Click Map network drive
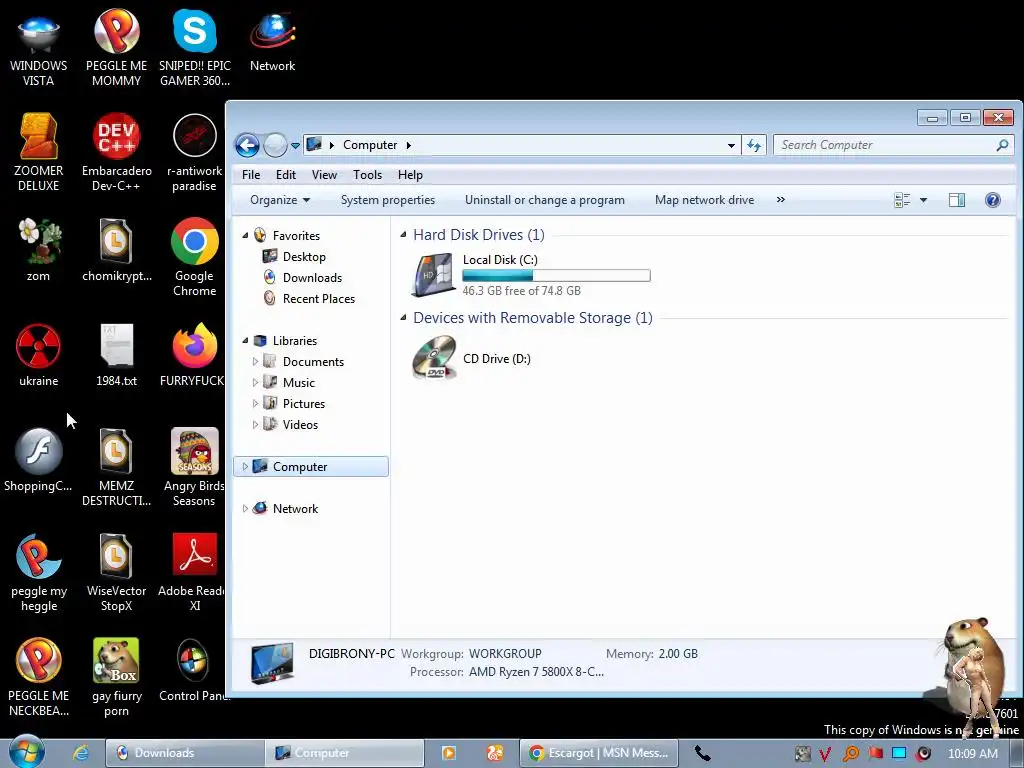Image resolution: width=1024 pixels, height=768 pixels. tap(704, 200)
